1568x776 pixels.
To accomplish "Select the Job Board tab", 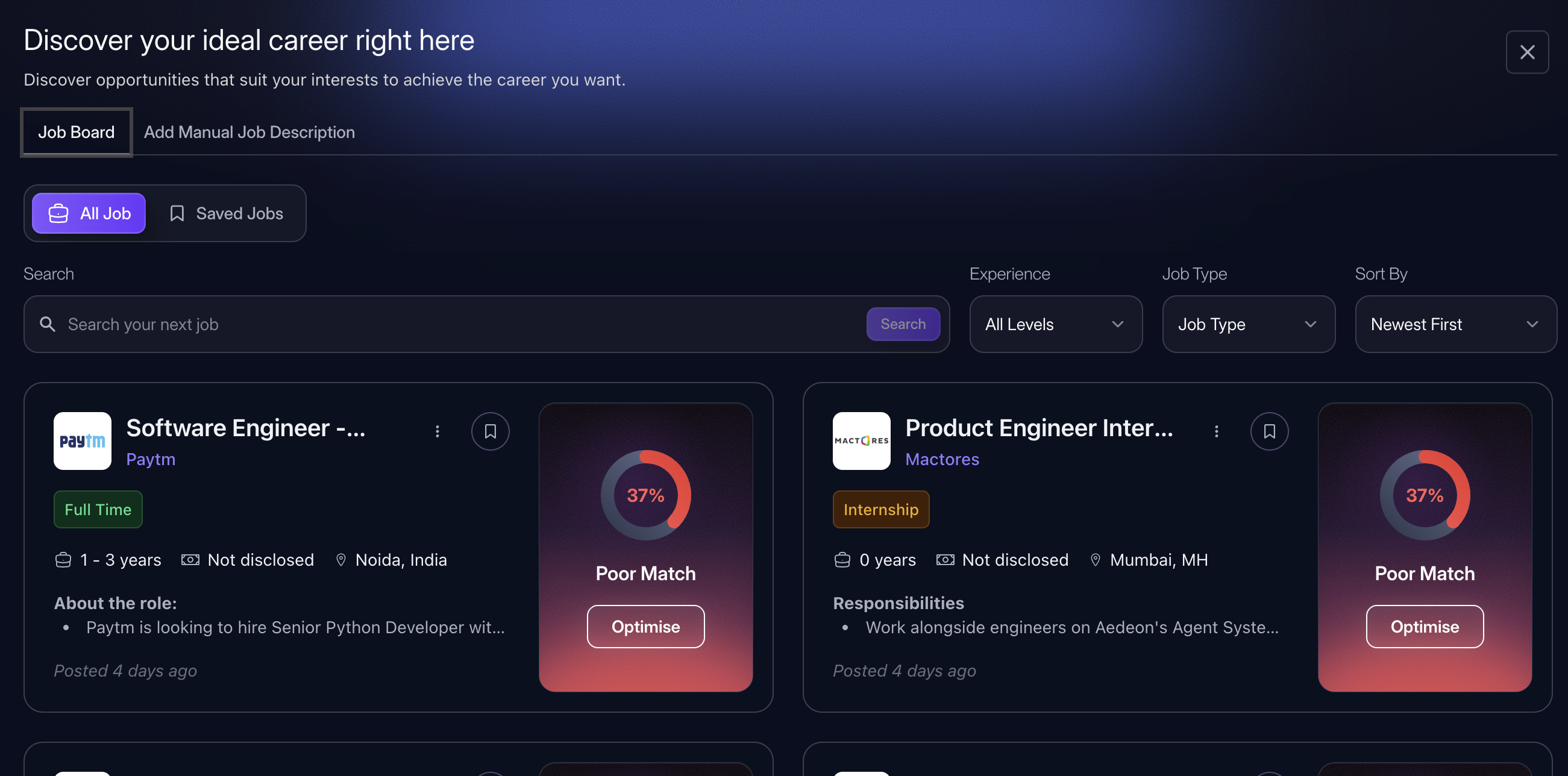I will 76,132.
